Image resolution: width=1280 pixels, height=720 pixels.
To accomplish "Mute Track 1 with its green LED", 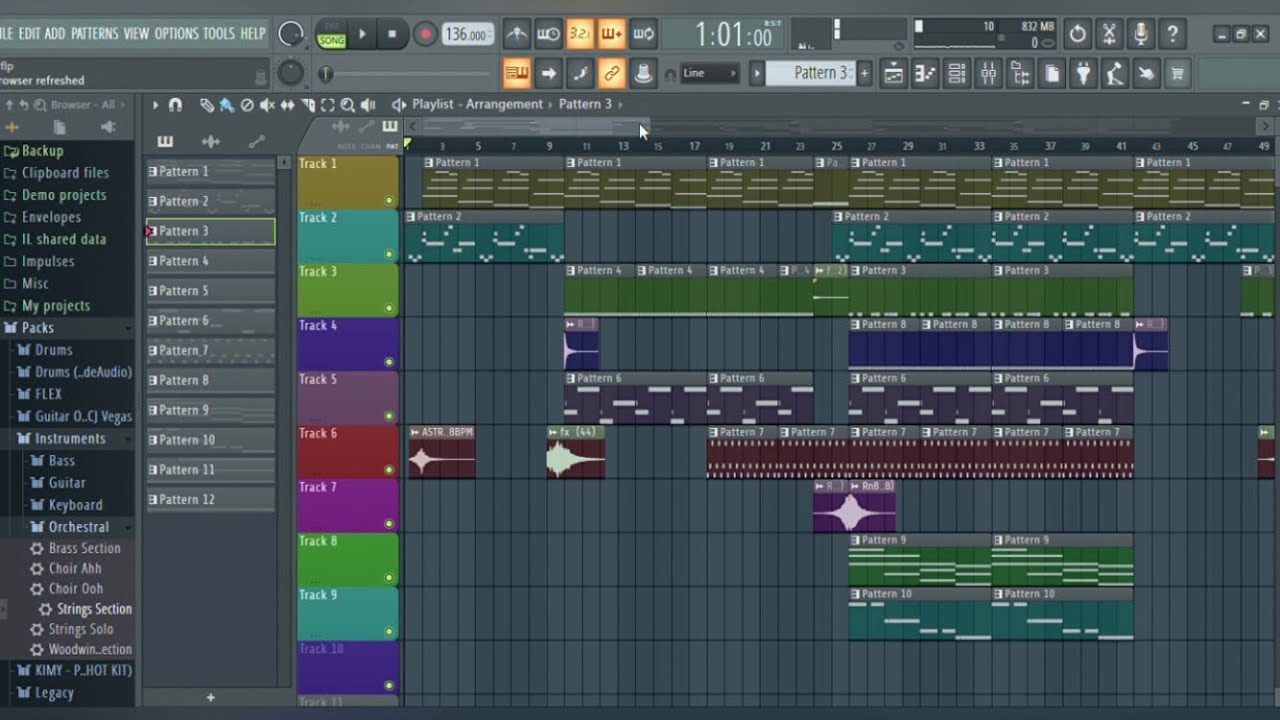I will tap(389, 200).
